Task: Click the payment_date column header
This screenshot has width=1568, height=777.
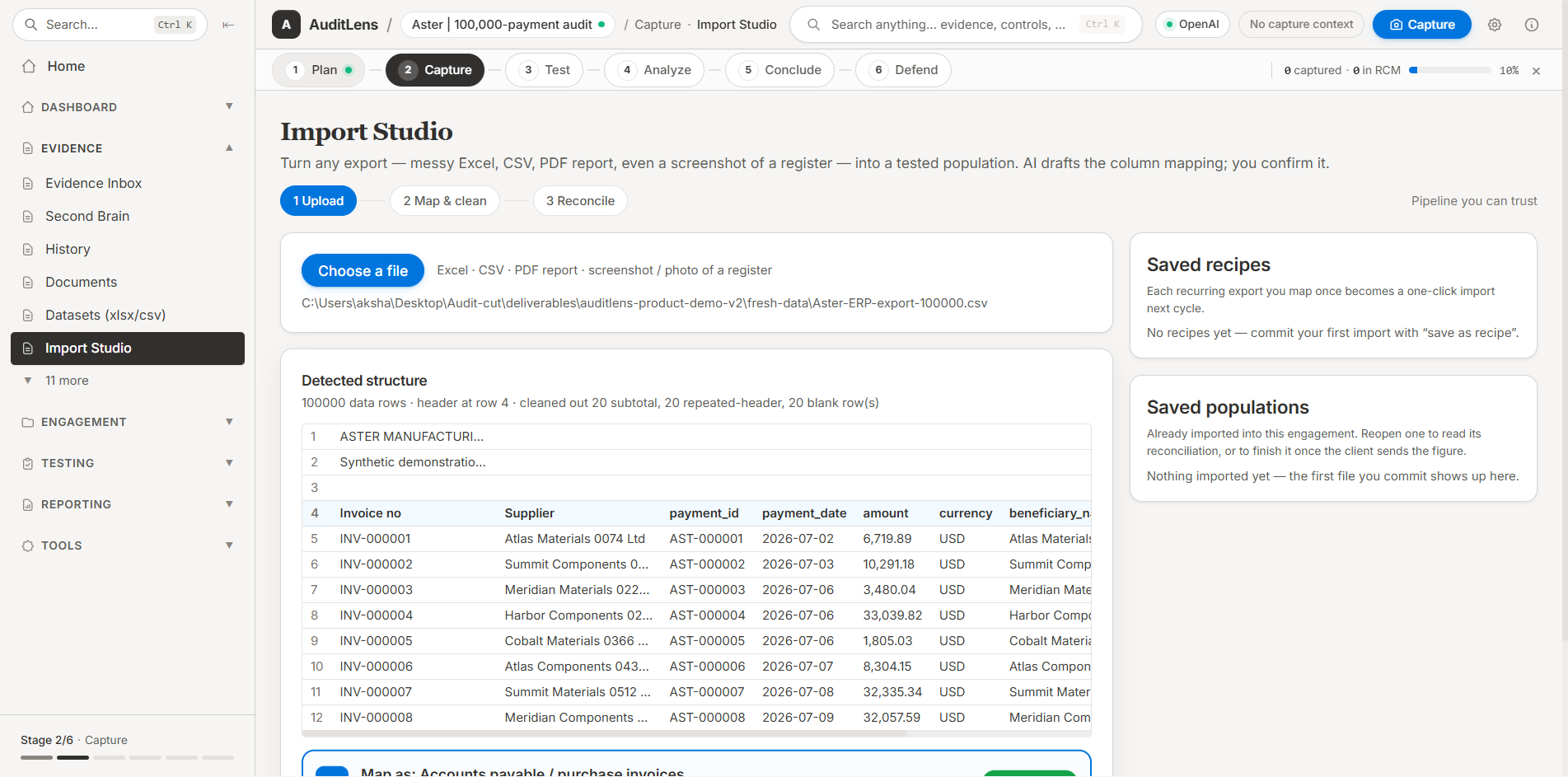Action: 804,513
